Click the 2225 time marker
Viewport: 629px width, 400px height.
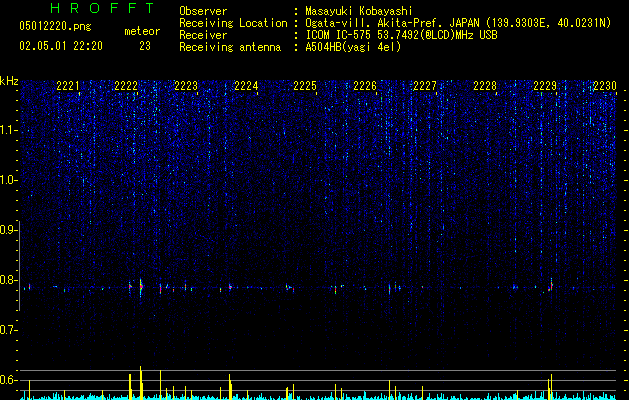pyautogui.click(x=305, y=86)
